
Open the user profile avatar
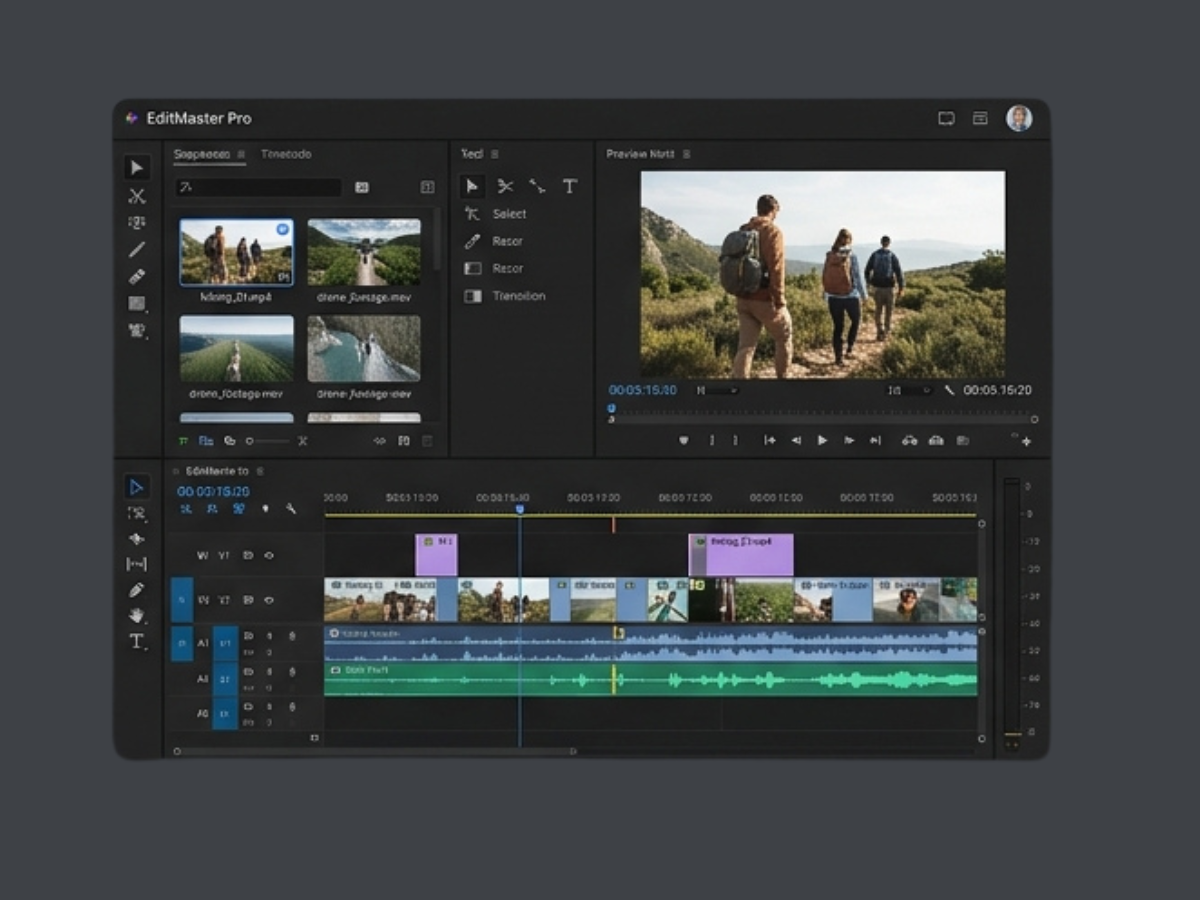coord(1019,118)
